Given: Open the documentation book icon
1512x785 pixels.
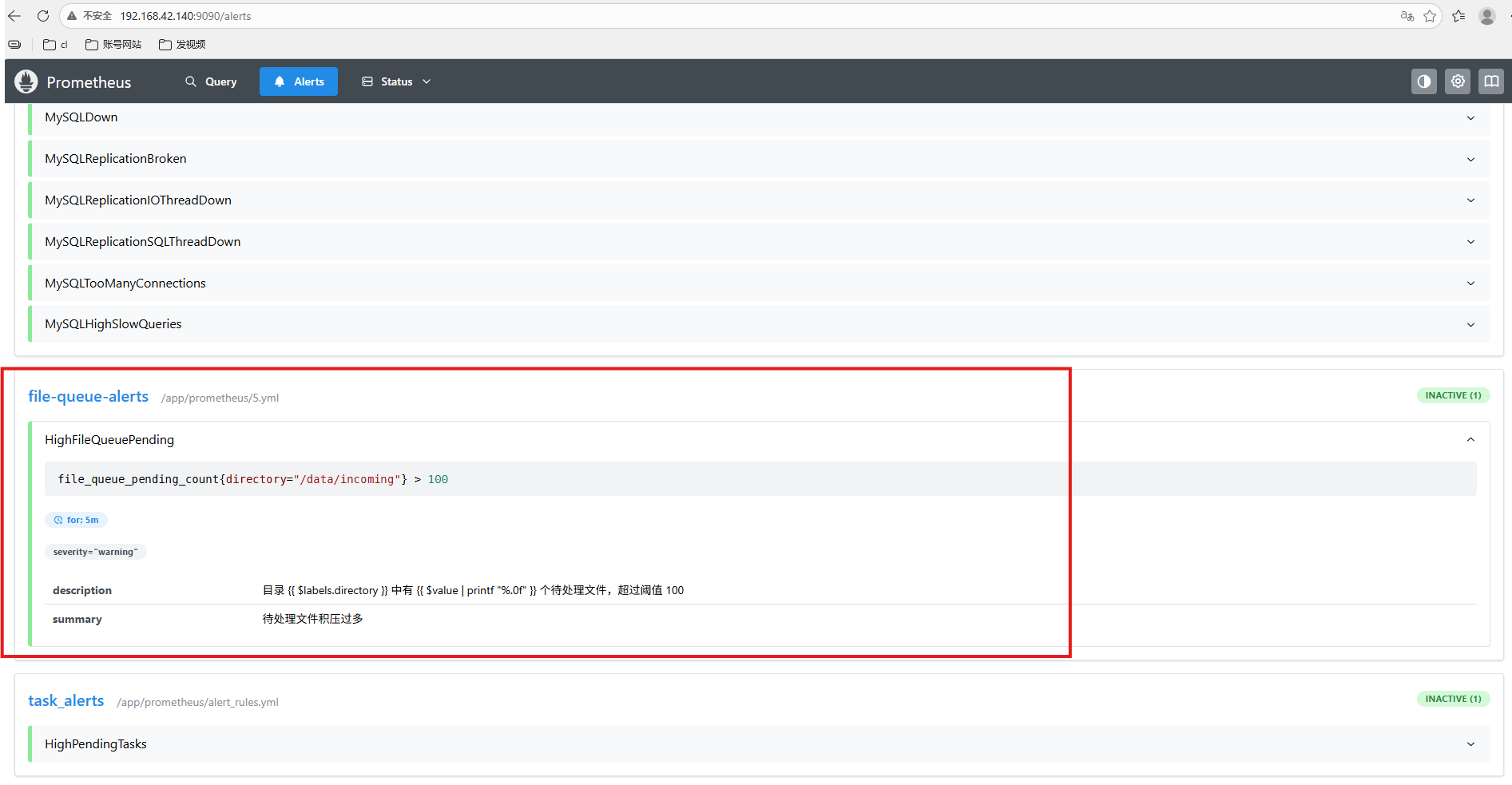Looking at the screenshot, I should (x=1490, y=81).
